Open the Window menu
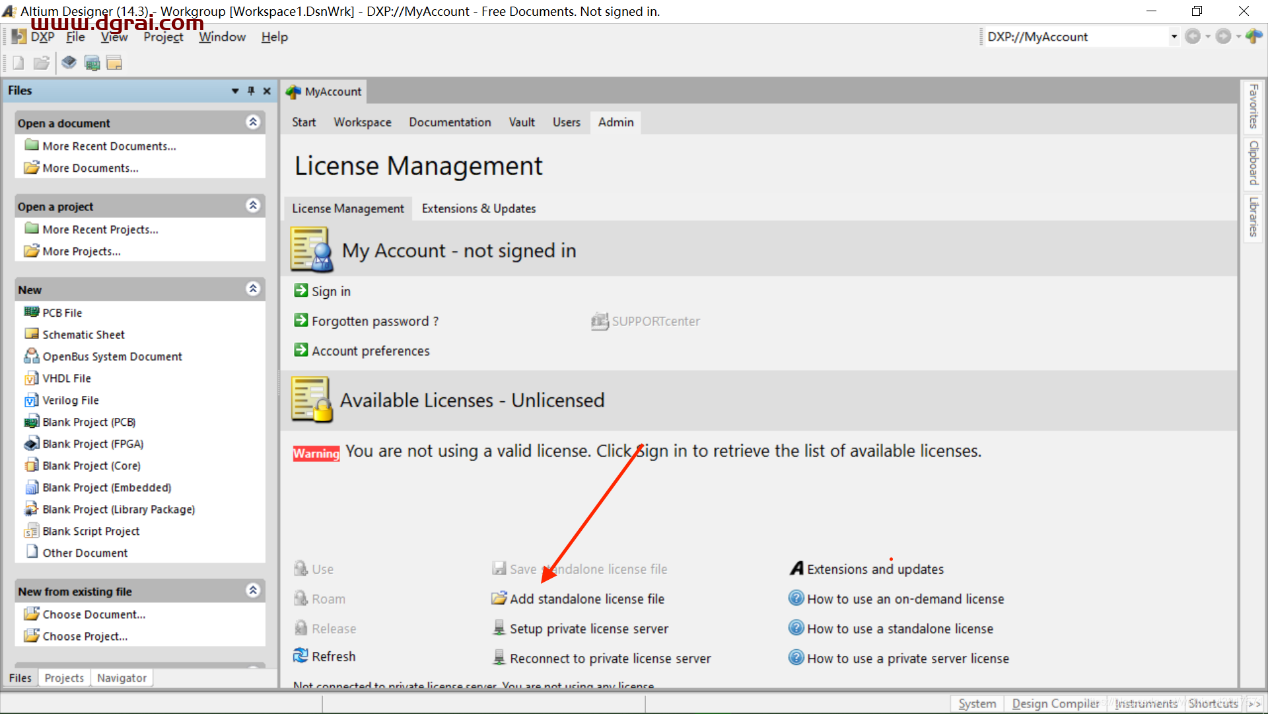 coord(222,37)
